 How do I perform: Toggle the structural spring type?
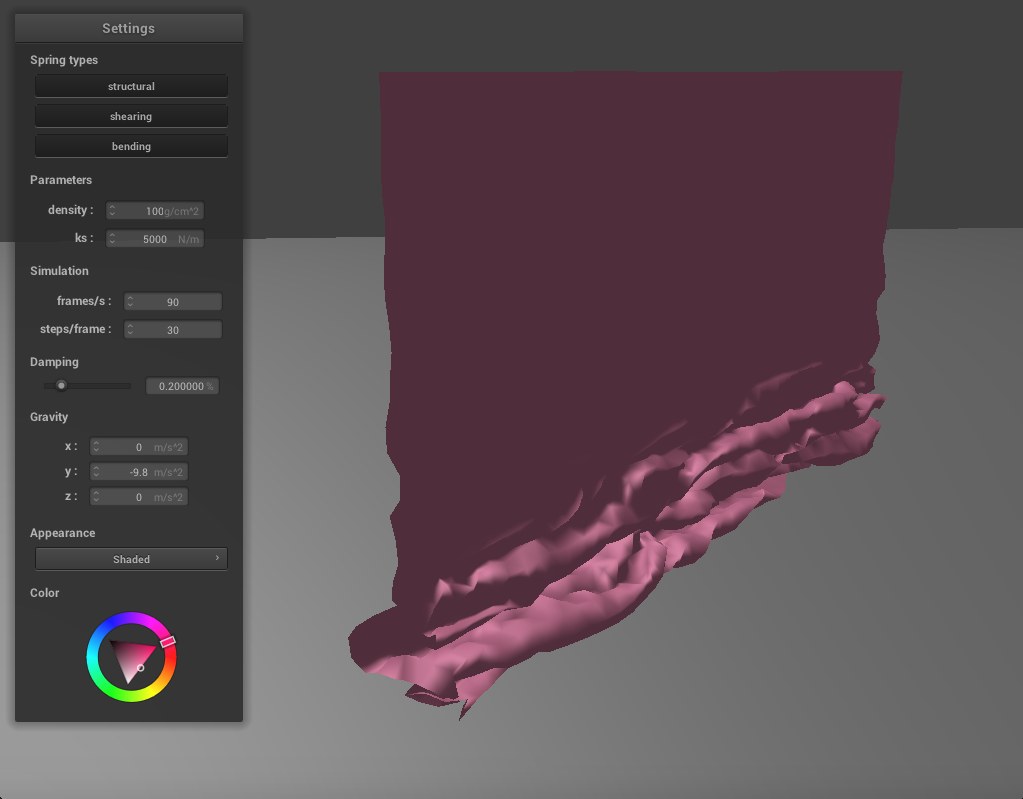click(131, 87)
